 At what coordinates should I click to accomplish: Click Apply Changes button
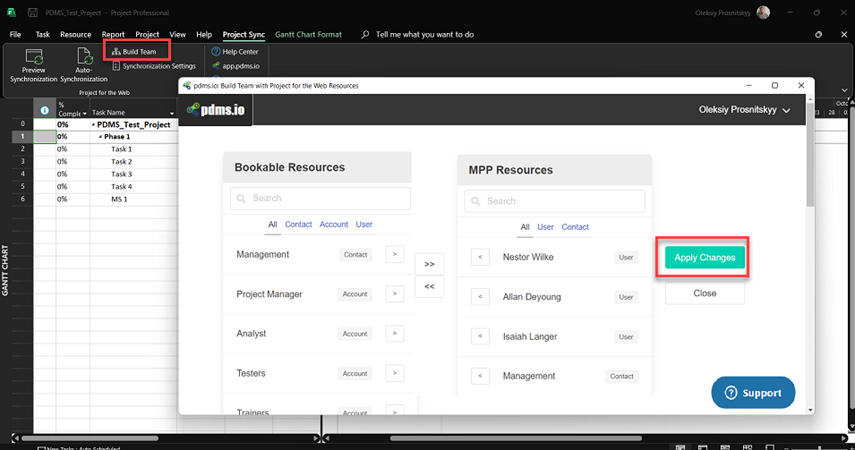[705, 257]
